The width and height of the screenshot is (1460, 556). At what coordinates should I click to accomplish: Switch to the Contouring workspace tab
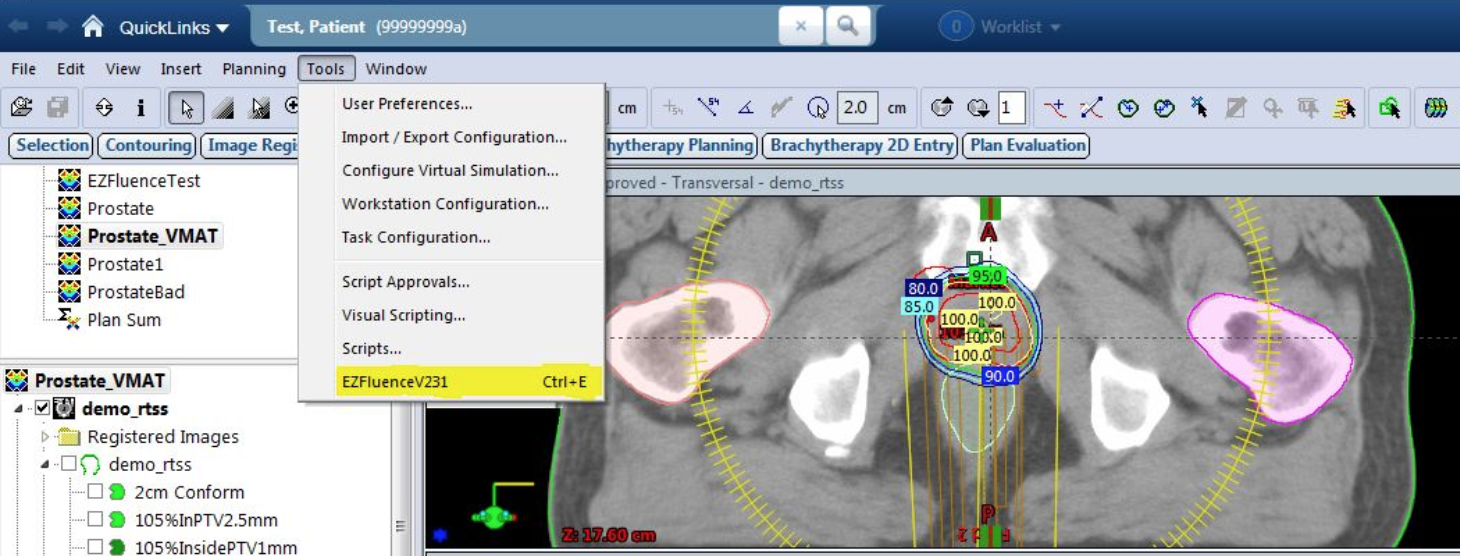pyautogui.click(x=148, y=145)
